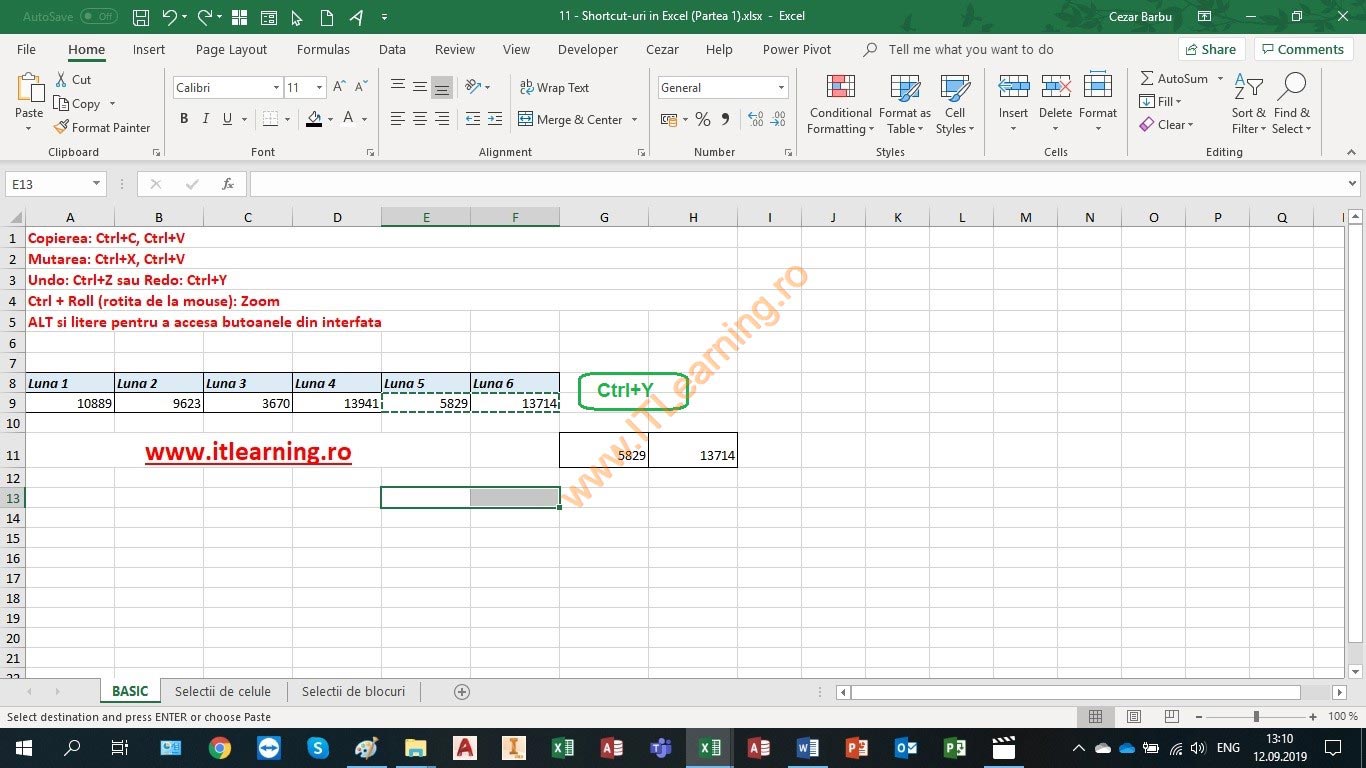Click the comma style icon
This screenshot has width=1366, height=768.
coord(727,120)
